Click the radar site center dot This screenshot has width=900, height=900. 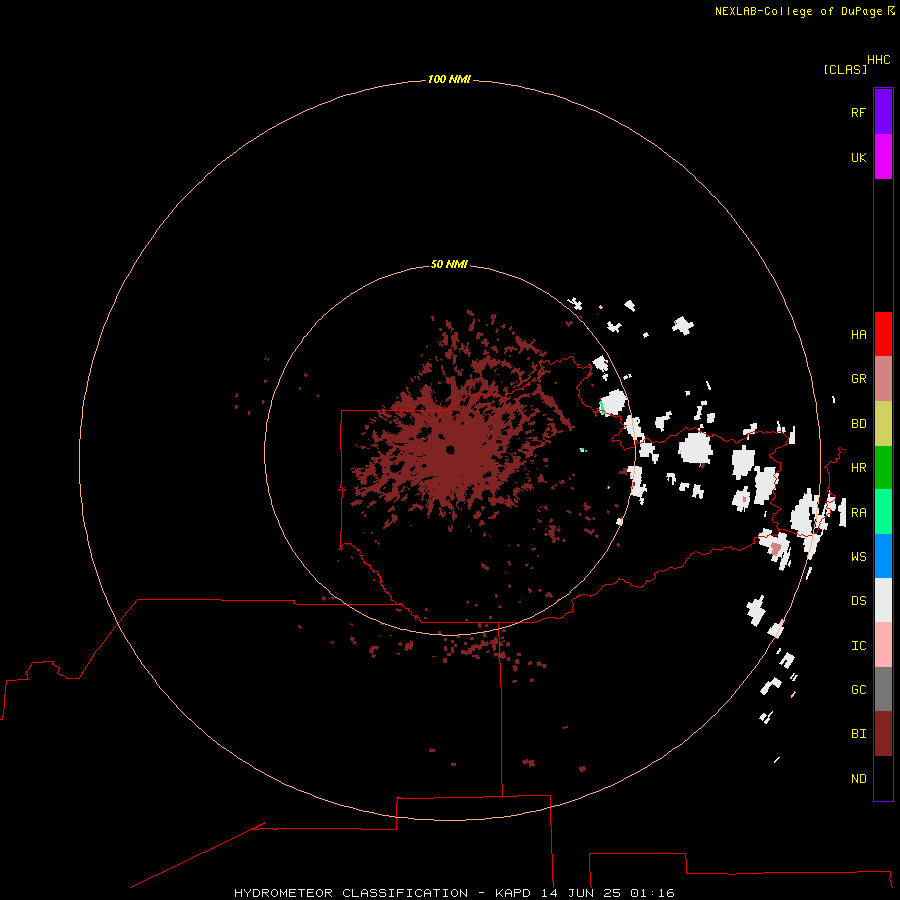449,449
